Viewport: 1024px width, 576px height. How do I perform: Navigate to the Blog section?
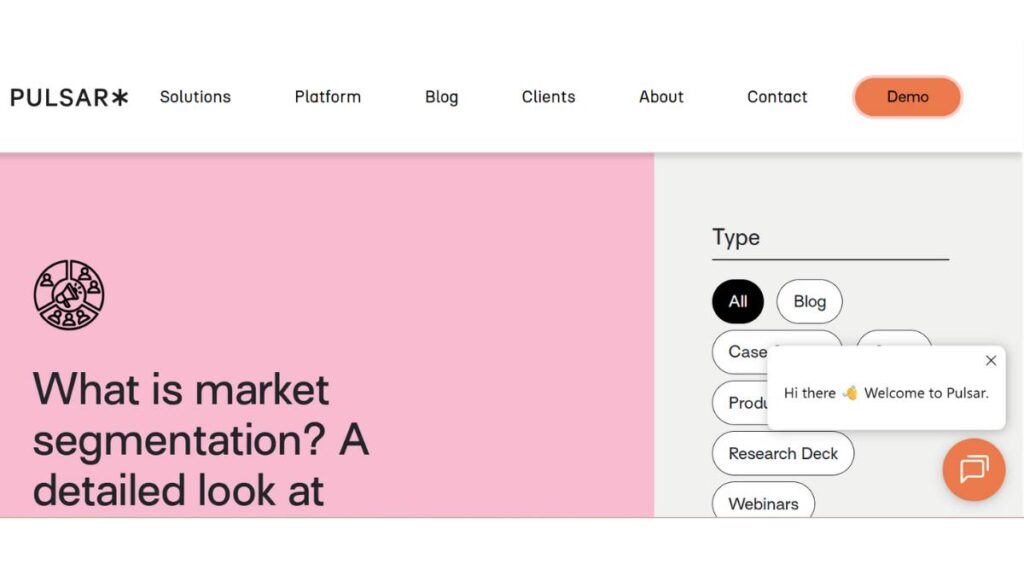click(x=441, y=96)
